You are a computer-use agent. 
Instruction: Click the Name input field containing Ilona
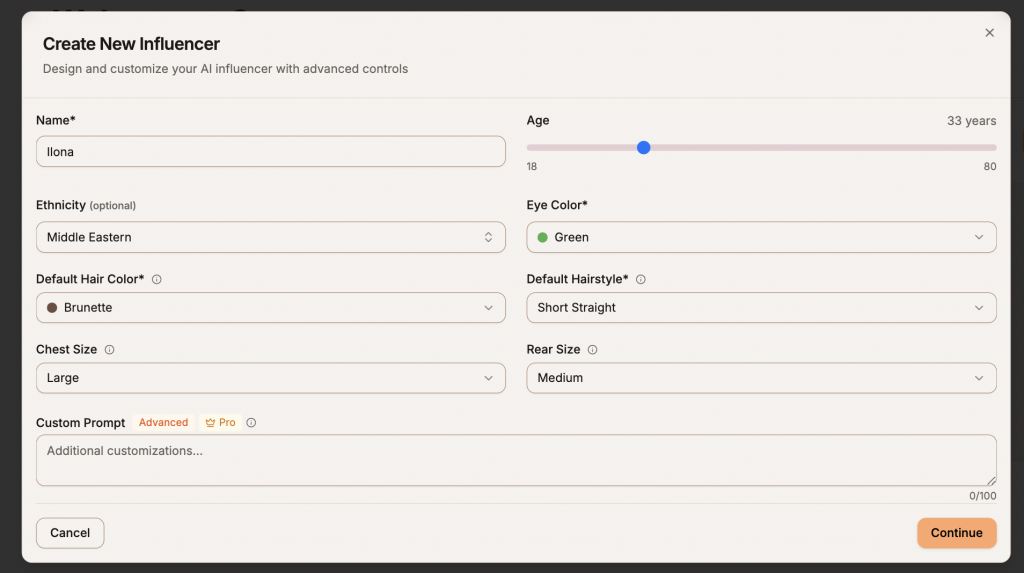[270, 152]
